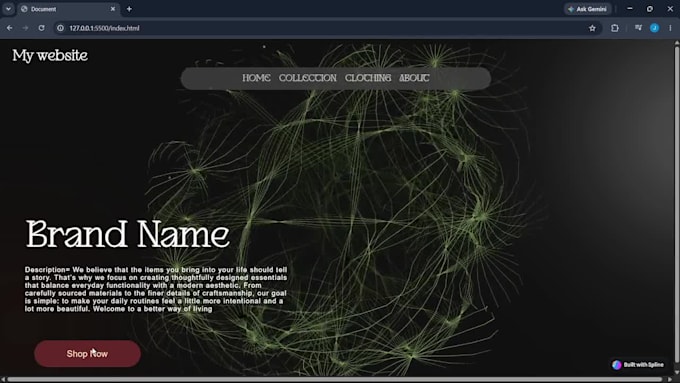680x383 pixels.
Task: View site information icon in address bar
Action: pyautogui.click(x=60, y=28)
